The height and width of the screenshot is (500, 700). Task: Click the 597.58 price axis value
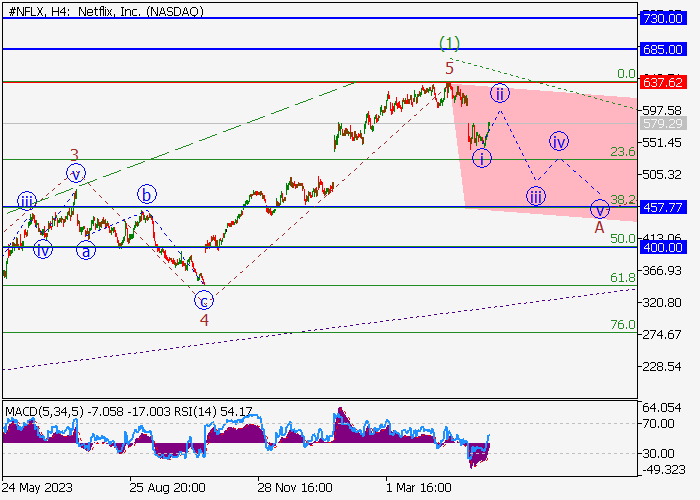(662, 110)
